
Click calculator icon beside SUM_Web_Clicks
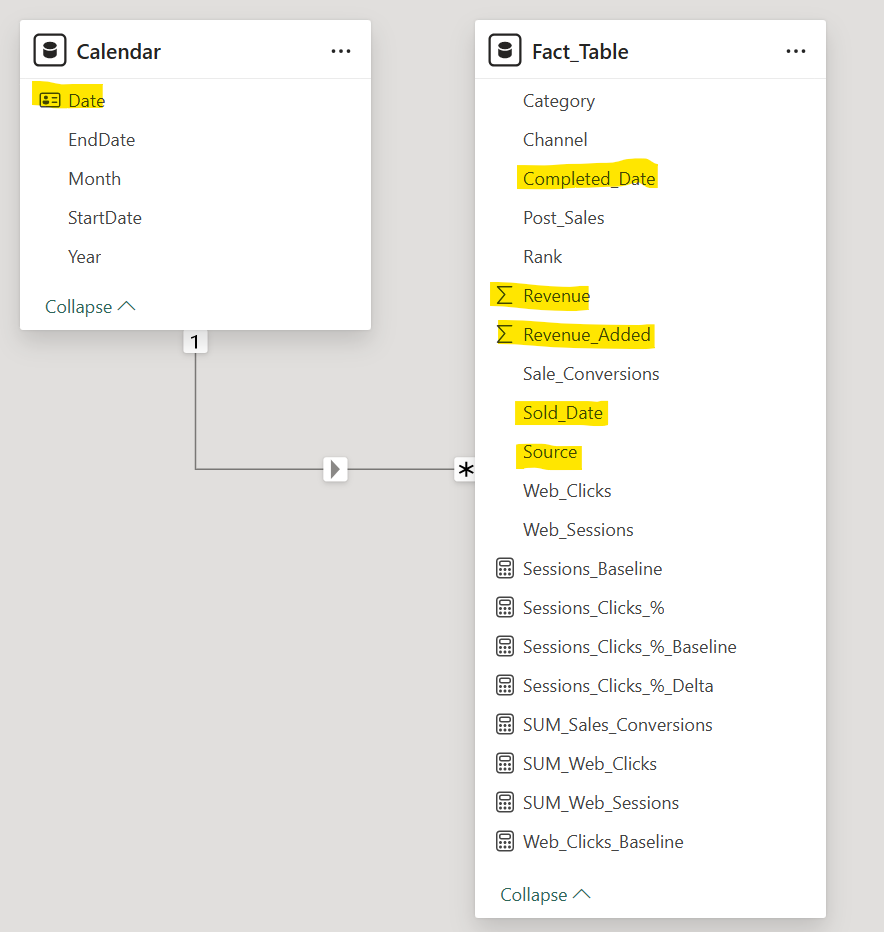point(505,764)
